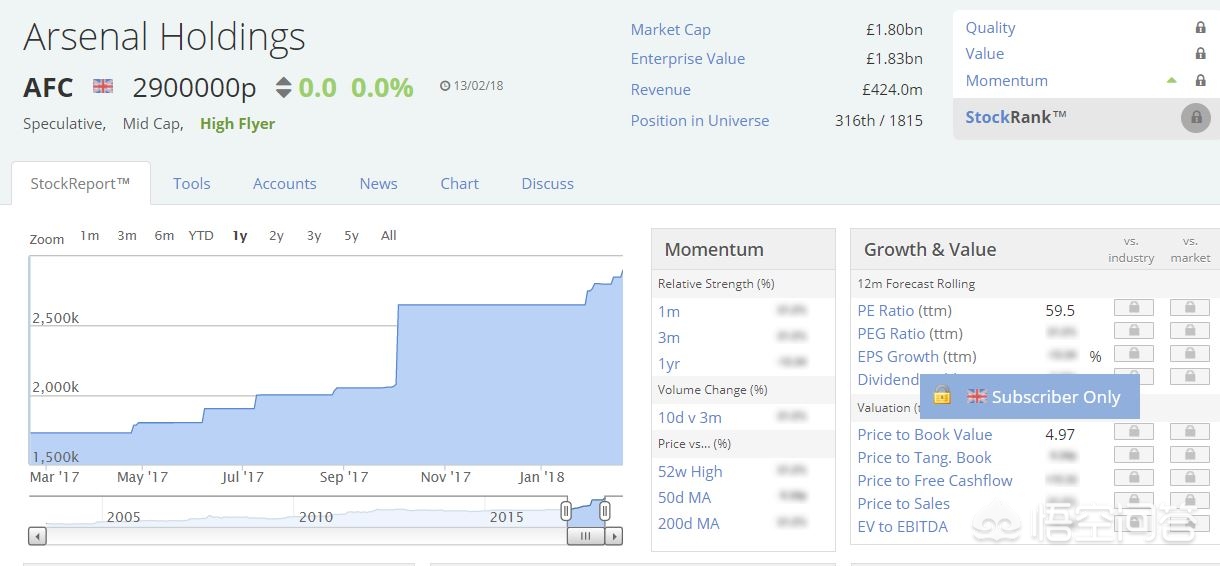
Task: Click the lock icon beside Quality
Action: (x=1200, y=28)
